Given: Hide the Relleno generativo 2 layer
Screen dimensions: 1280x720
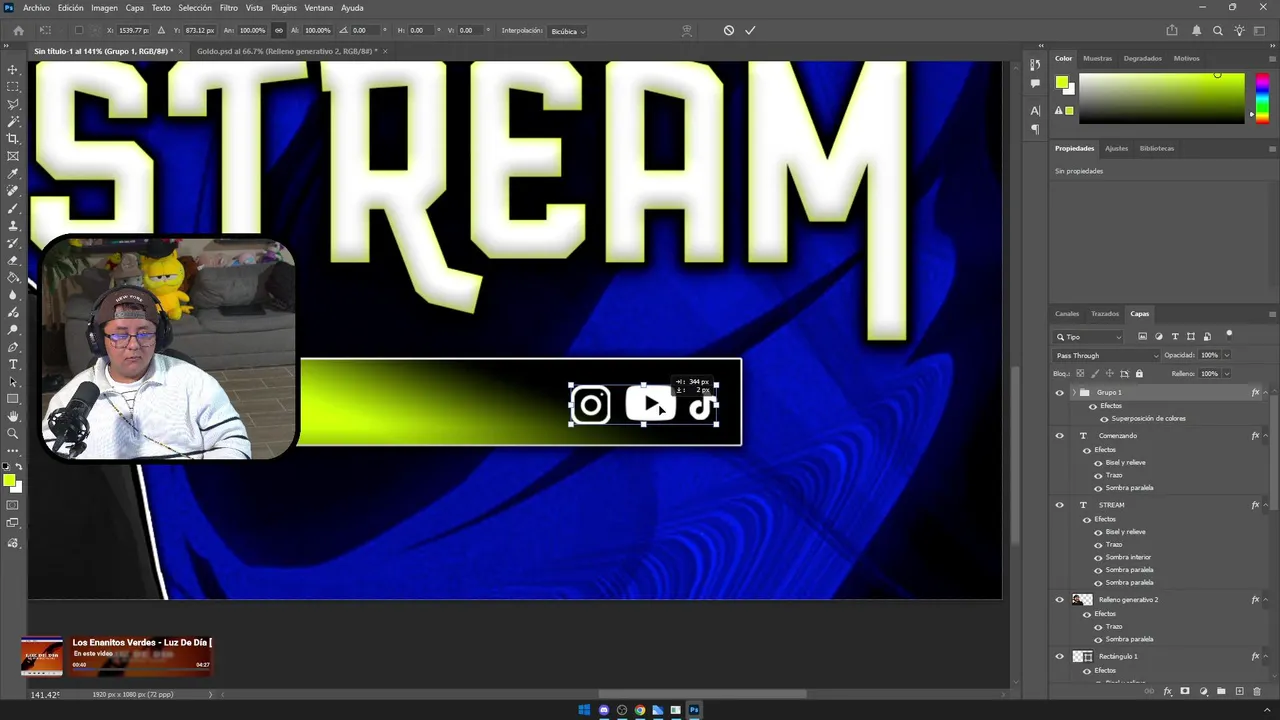Looking at the screenshot, I should pyautogui.click(x=1060, y=600).
